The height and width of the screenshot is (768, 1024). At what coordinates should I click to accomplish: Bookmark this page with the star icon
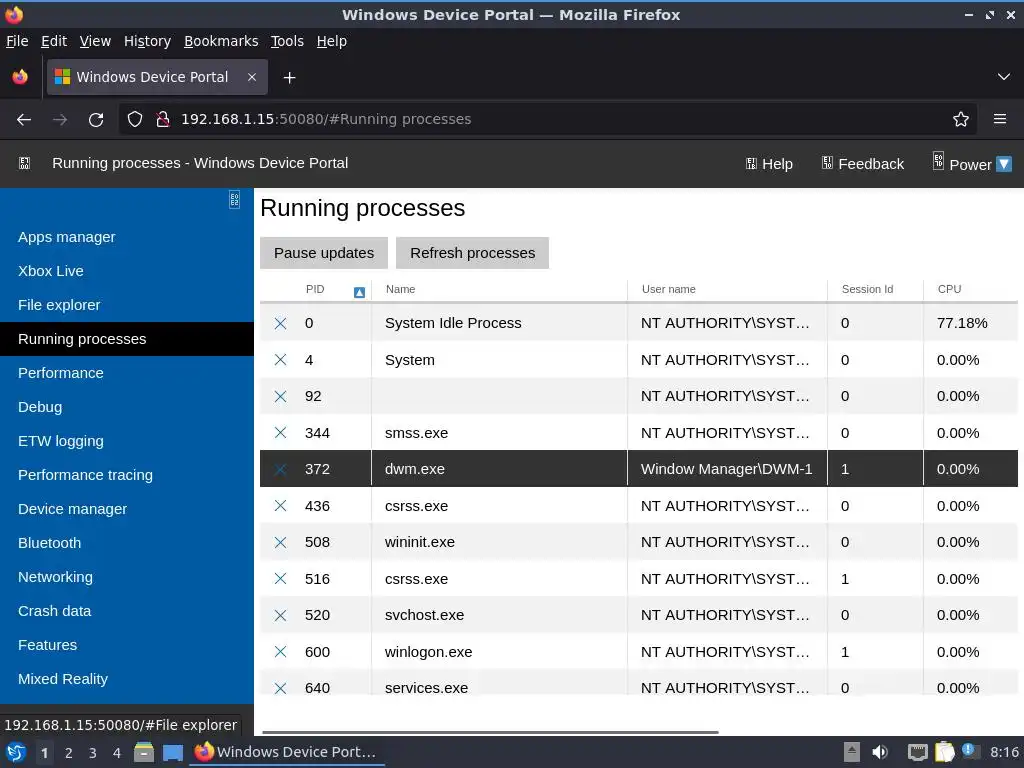[x=961, y=119]
